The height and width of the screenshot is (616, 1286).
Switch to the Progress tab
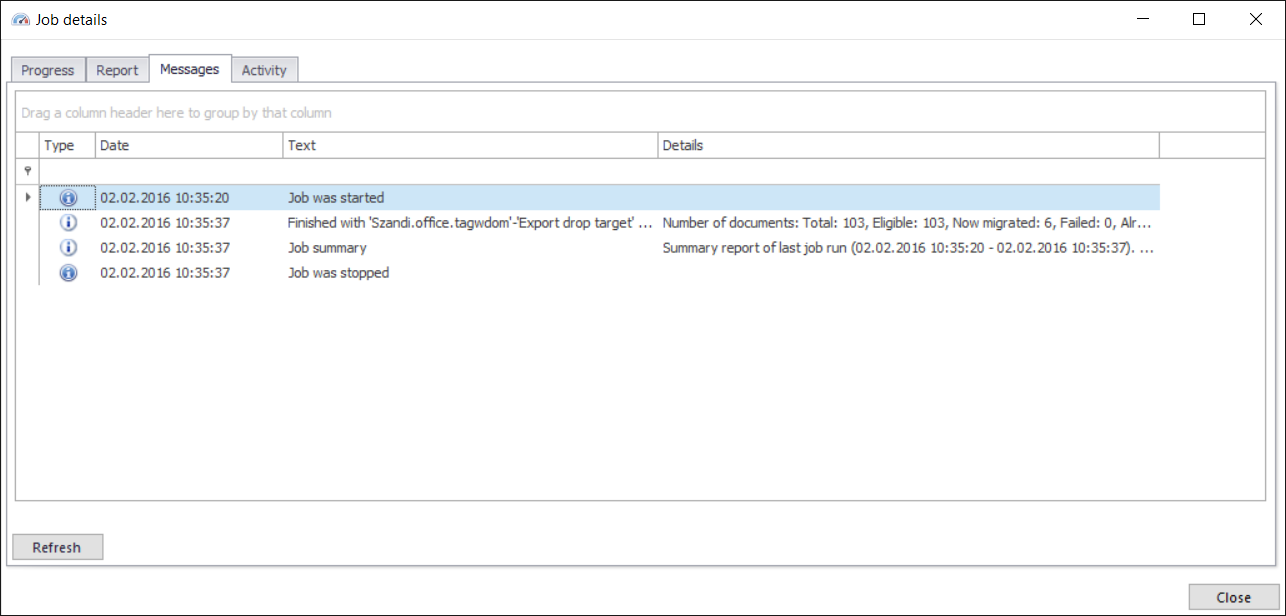[47, 69]
